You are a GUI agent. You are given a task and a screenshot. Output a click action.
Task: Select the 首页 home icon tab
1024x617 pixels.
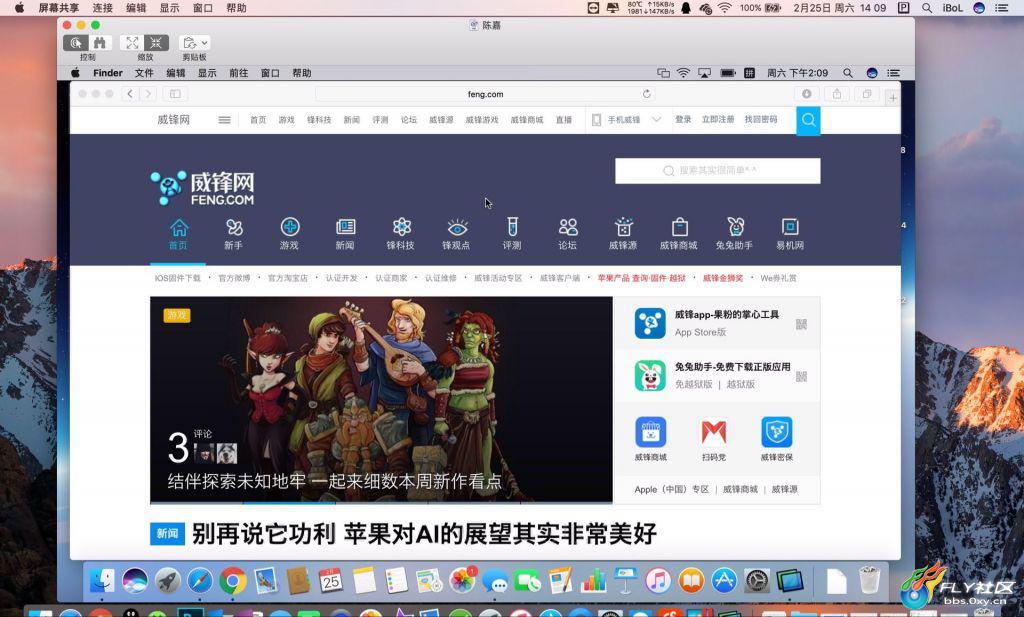(x=178, y=234)
